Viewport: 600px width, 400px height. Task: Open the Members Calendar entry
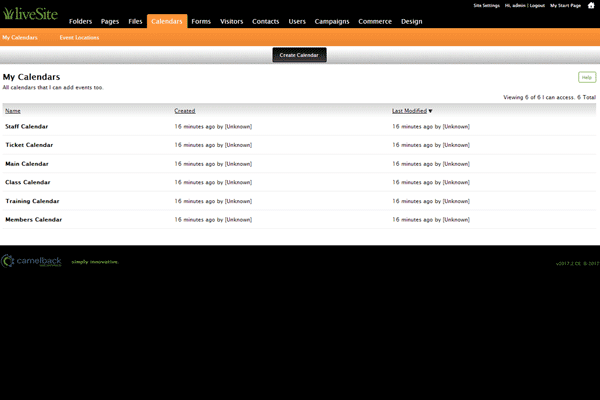click(x=33, y=219)
